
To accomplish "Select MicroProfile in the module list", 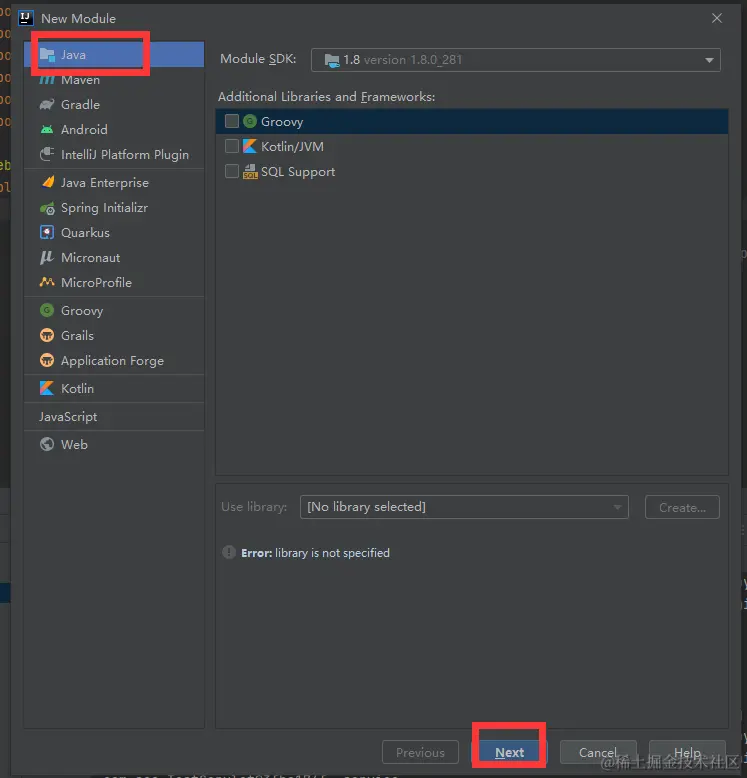I will coord(114,282).
